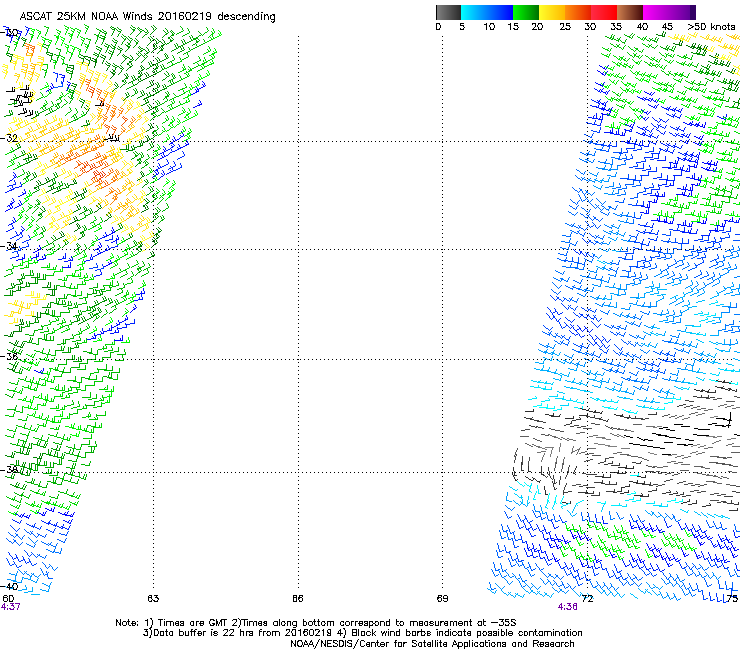Image resolution: width=740 pixels, height=650 pixels.
Task: Click the red 30-35 knots swatch
Action: tap(604, 12)
